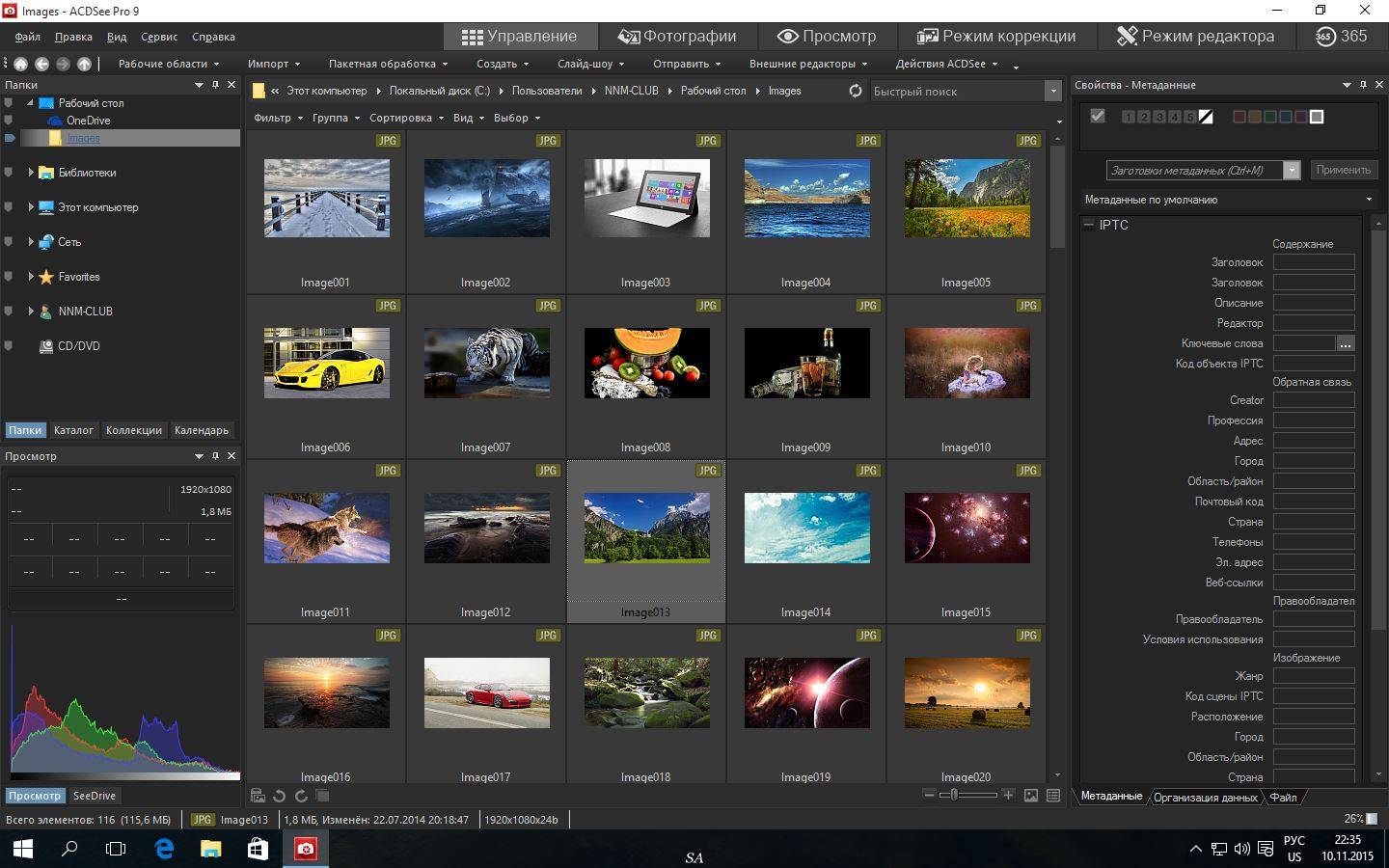Select the Image006 yellow car thumbnail
The width and height of the screenshot is (1389, 868).
pyautogui.click(x=326, y=363)
